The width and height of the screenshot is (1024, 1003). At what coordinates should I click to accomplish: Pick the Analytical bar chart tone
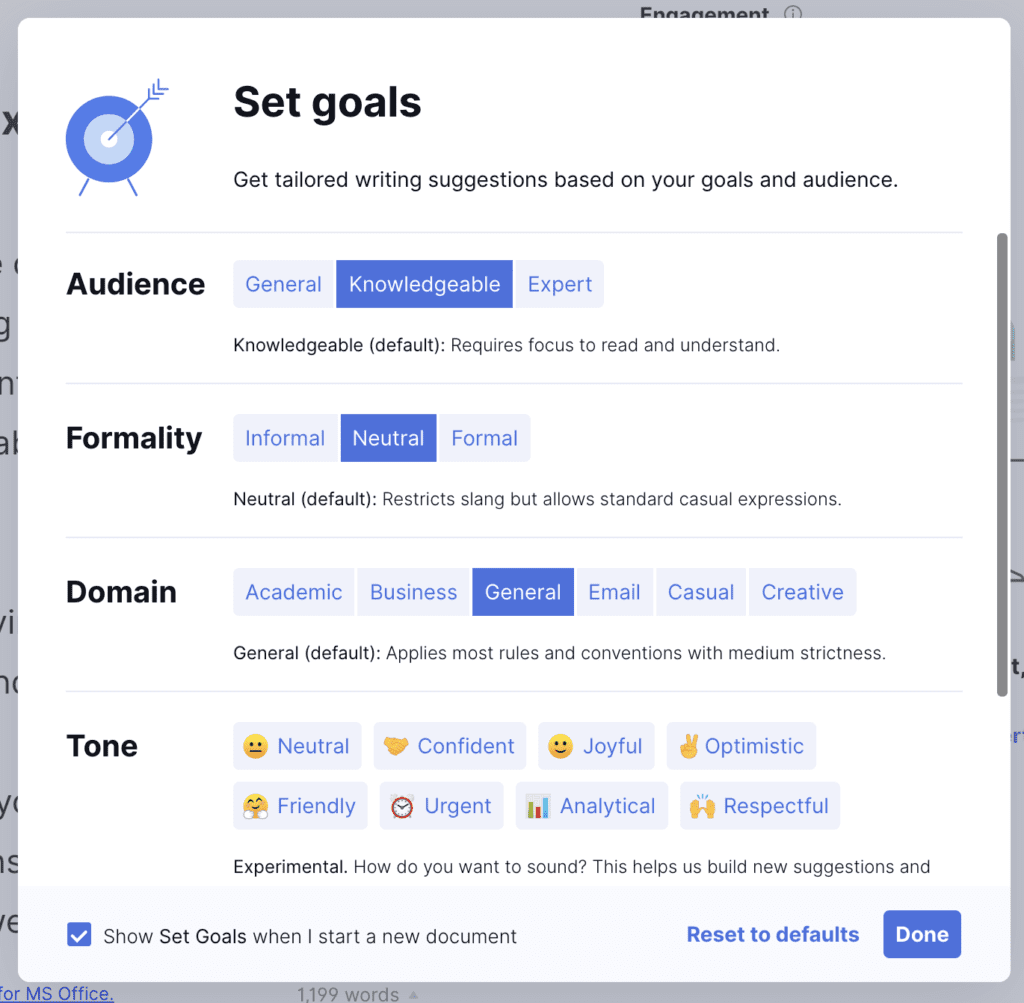coord(592,806)
